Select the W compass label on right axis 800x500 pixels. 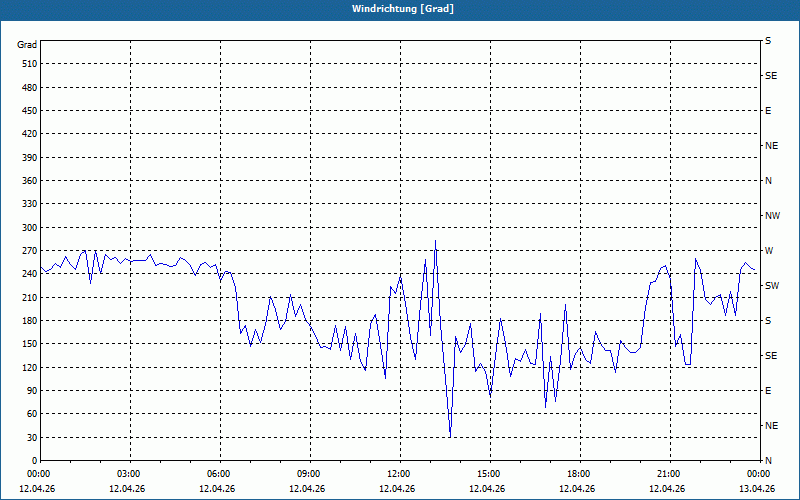pyautogui.click(x=768, y=250)
